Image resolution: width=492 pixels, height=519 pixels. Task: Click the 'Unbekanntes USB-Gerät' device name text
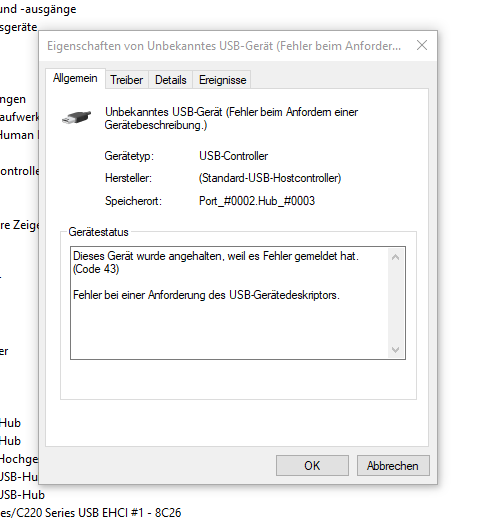[231, 119]
